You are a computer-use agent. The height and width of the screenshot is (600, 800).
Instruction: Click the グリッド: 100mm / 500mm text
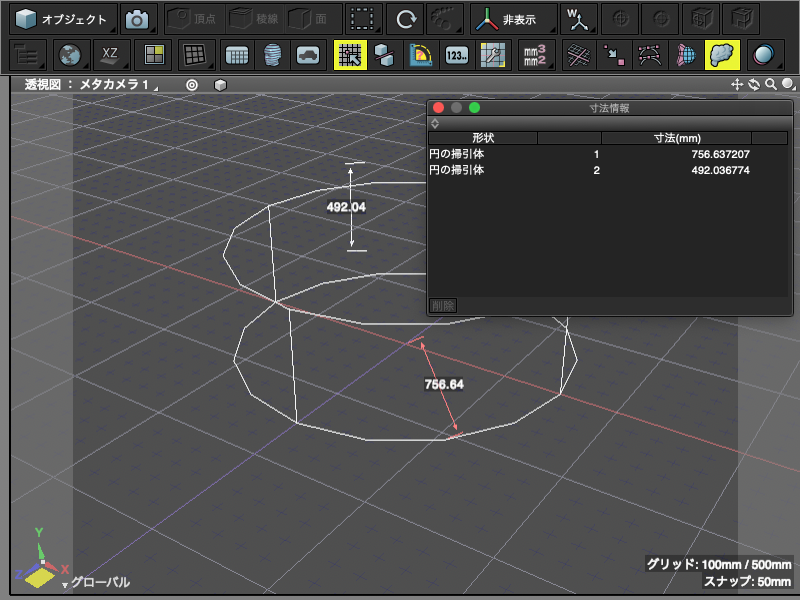(x=719, y=564)
